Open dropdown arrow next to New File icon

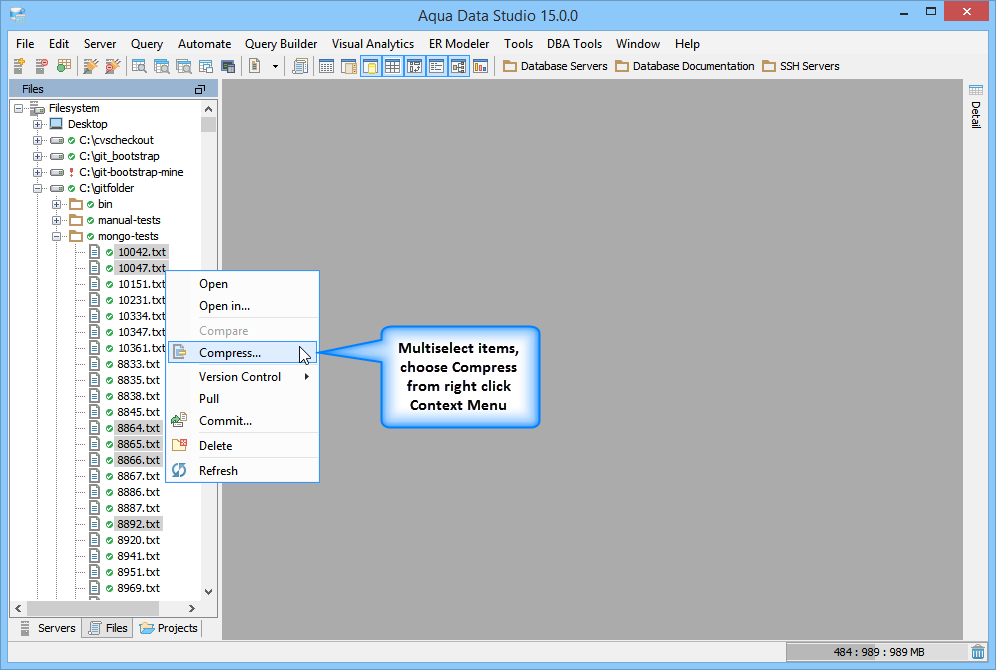pyautogui.click(x=275, y=66)
